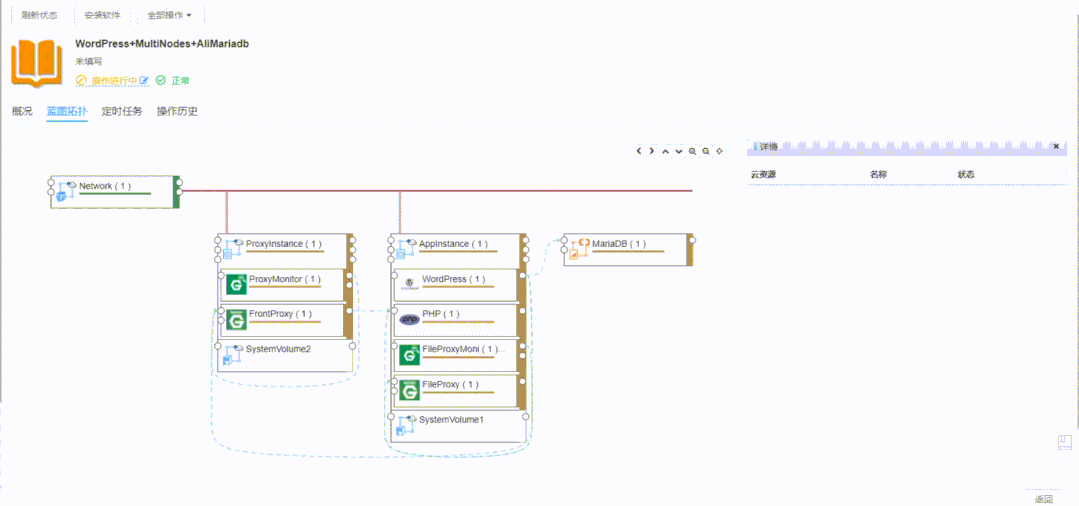Click the 刷新状态 refresh button
Viewport: 1079px width, 506px height.
pyautogui.click(x=39, y=14)
